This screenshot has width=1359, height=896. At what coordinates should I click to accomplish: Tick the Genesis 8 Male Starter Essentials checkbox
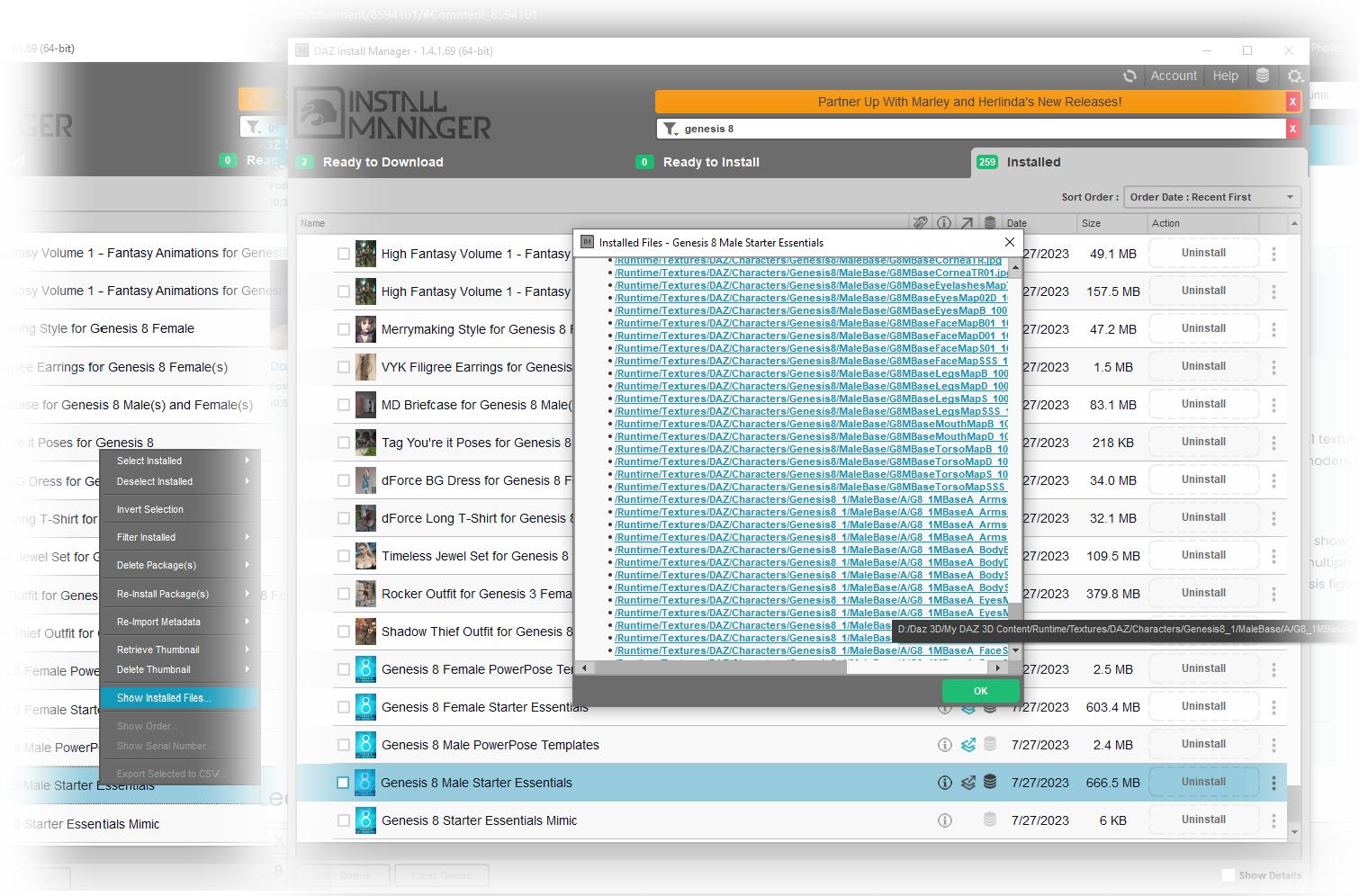click(343, 783)
